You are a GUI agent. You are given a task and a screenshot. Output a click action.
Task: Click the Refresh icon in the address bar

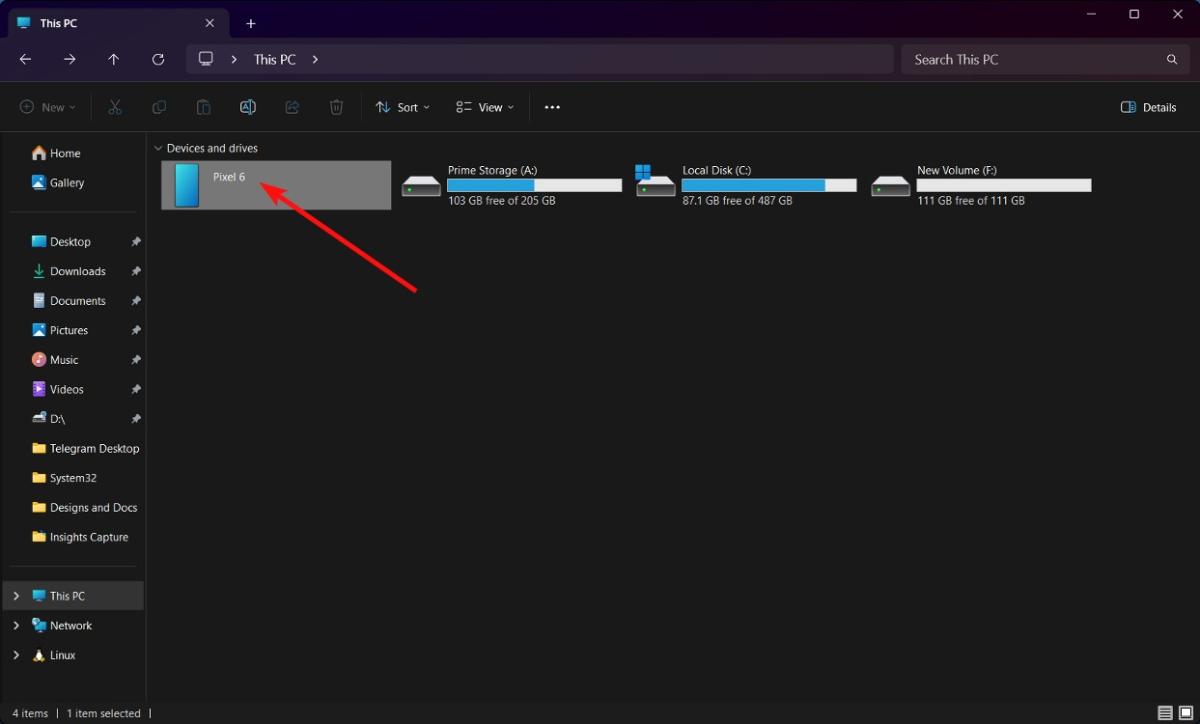pyautogui.click(x=158, y=59)
